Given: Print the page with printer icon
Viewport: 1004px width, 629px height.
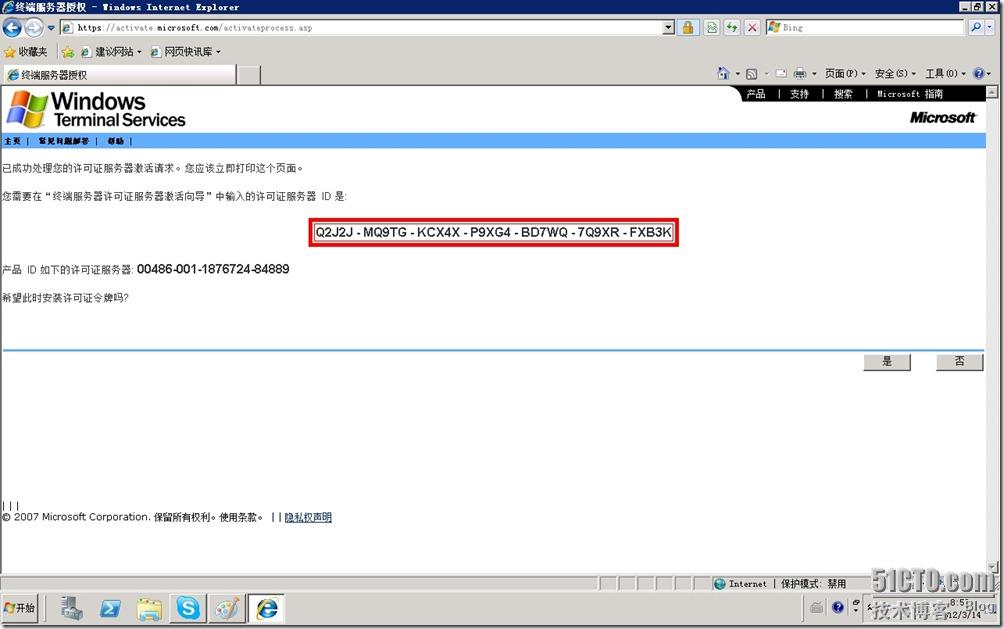Looking at the screenshot, I should pos(800,74).
